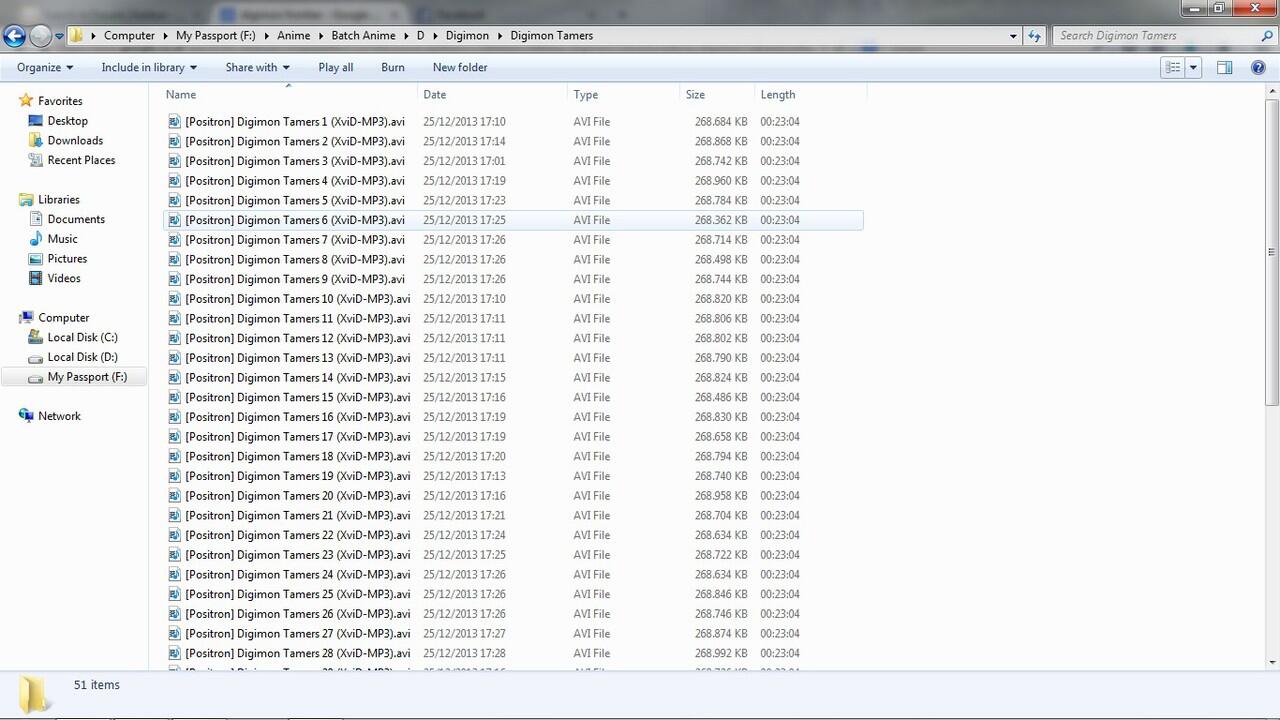This screenshot has width=1280, height=720.
Task: Select Digimon Tamers 28 video file icon
Action: [x=174, y=653]
